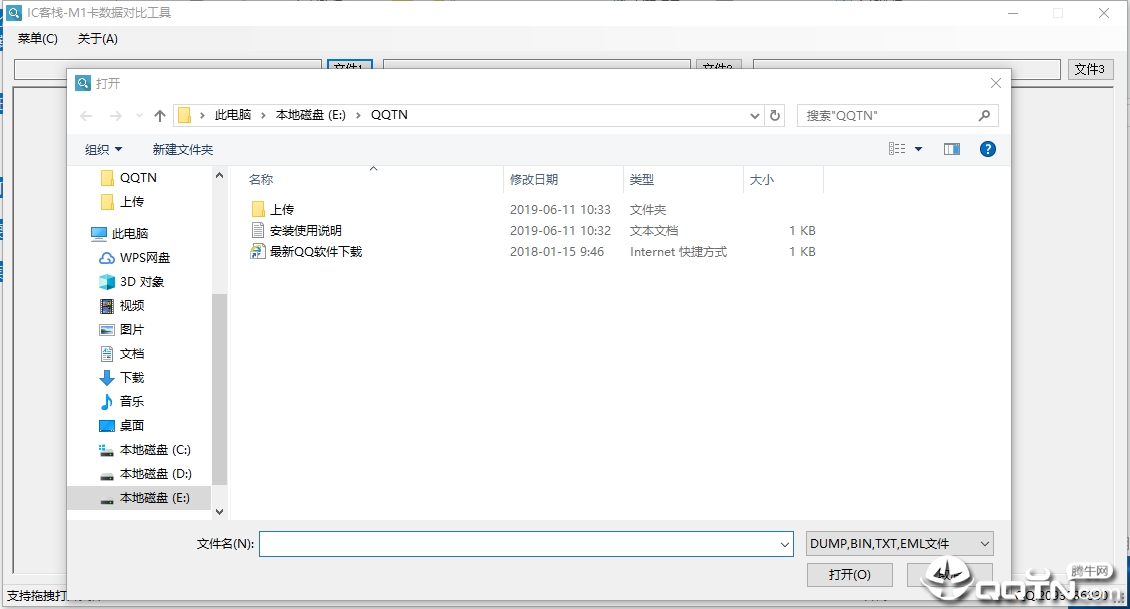
Task: Click the navigation pane scrollbar thumb
Action: pyautogui.click(x=219, y=389)
